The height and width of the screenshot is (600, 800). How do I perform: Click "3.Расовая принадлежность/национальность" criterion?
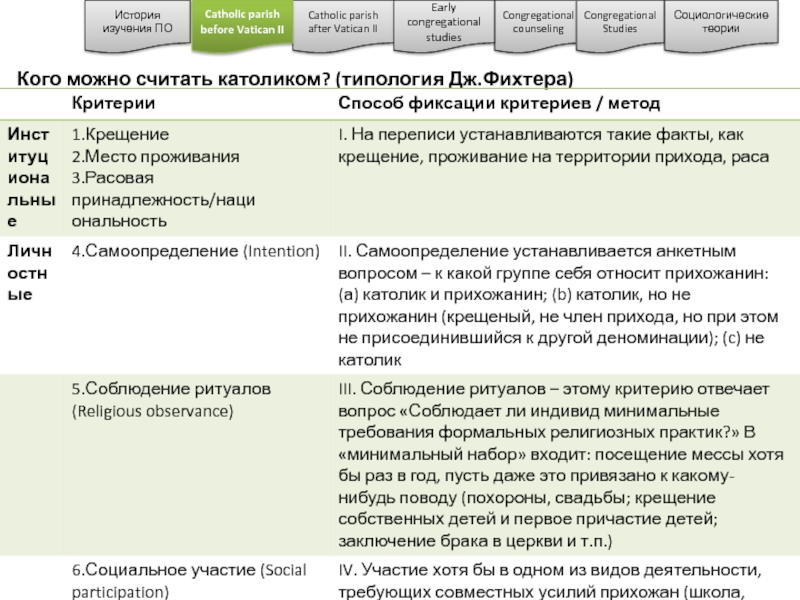tap(162, 199)
